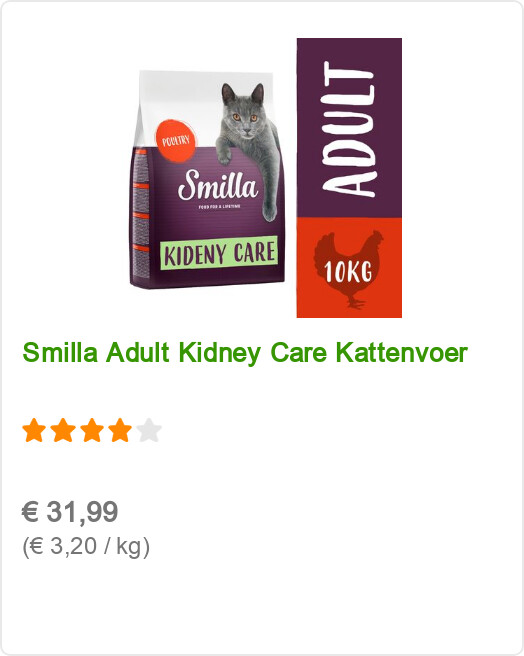This screenshot has width=524, height=656.
Task: Click the vertical ADULT purple banner
Action: [349, 128]
